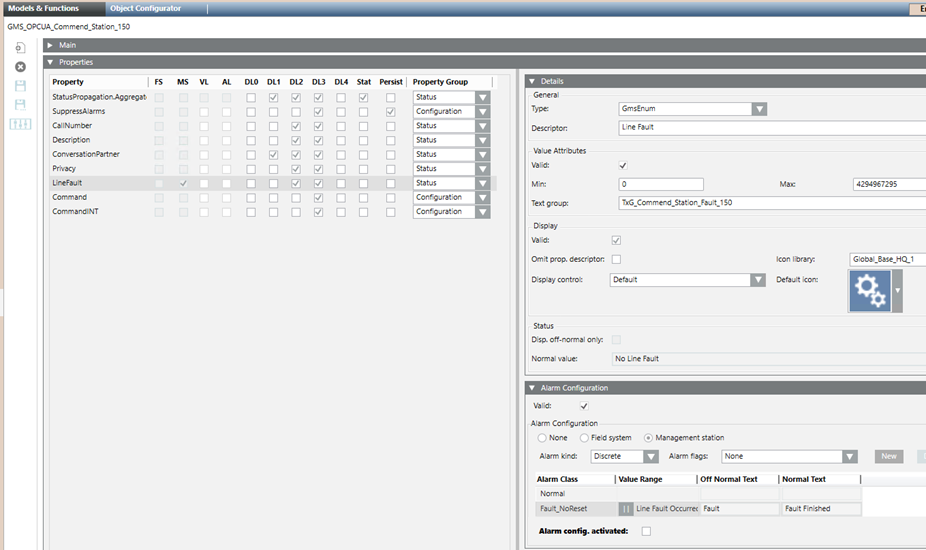
Task: Click the New alarm button
Action: (888, 457)
